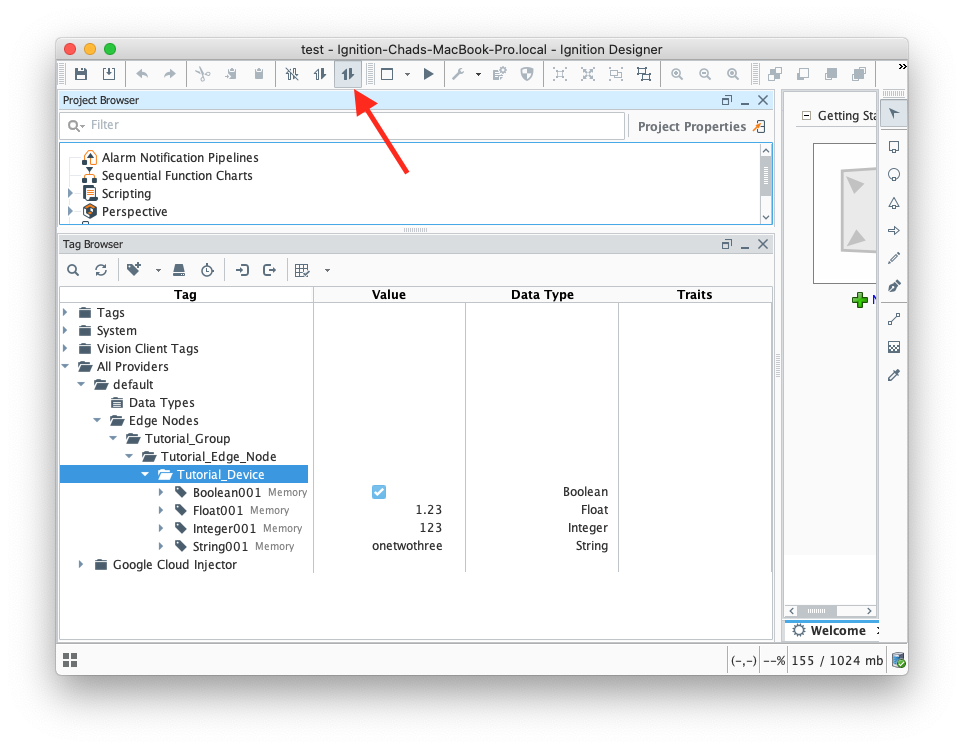Click the Data Type column header
Screen dimensions: 964x749
(542, 295)
